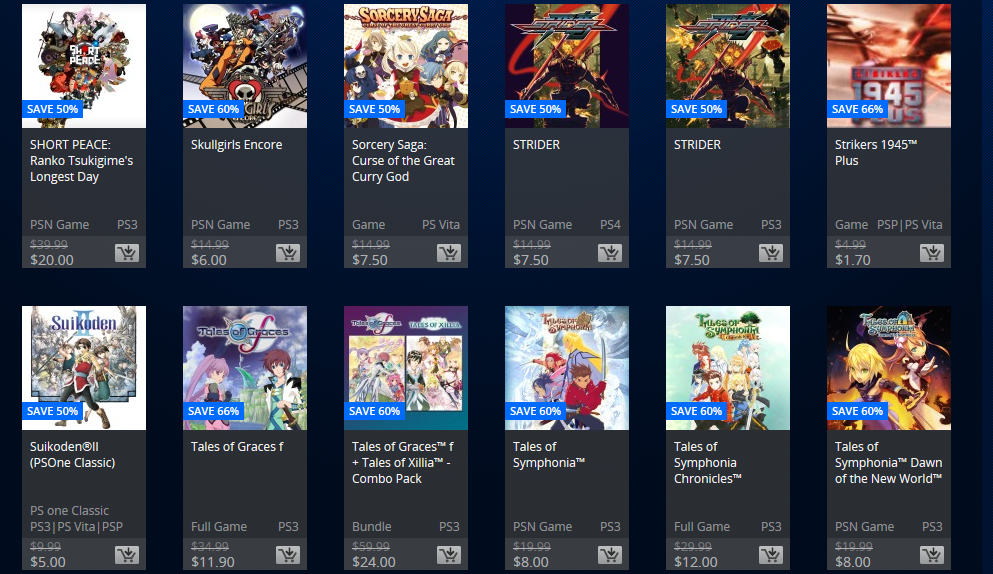993x574 pixels.
Task: Add Tales of Symphonia $8.00 PSN Game to cart
Action: click(x=609, y=555)
